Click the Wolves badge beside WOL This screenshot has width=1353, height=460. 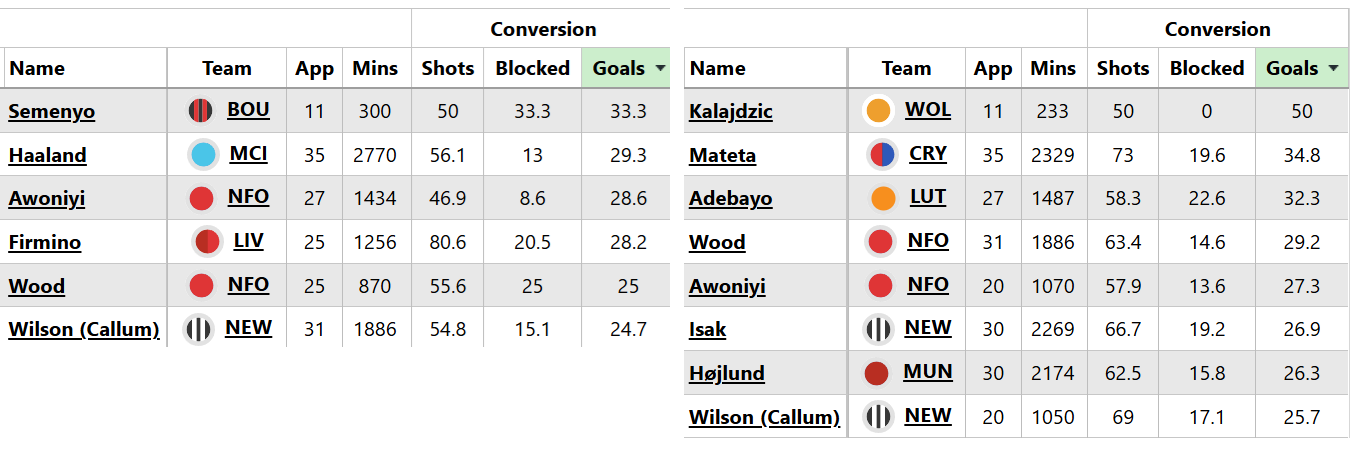click(x=879, y=111)
